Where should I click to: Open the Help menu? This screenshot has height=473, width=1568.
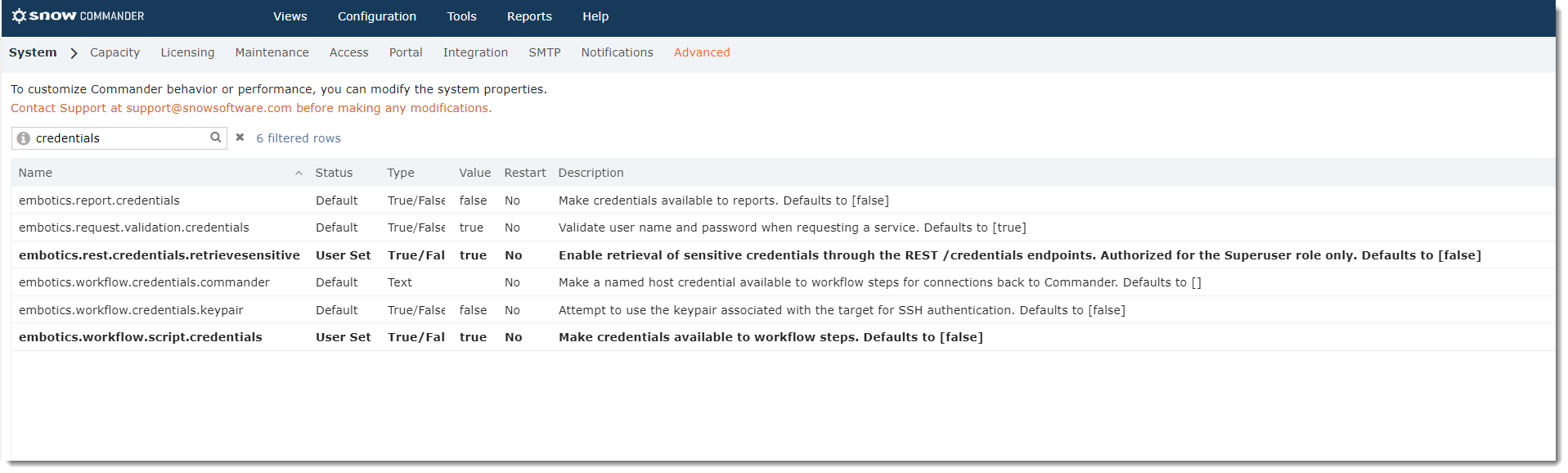595,16
